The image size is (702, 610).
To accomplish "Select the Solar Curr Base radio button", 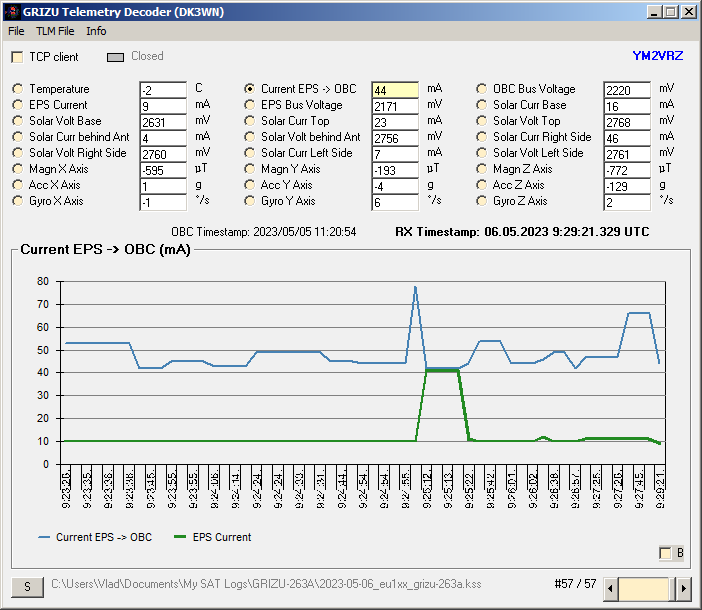I will [481, 105].
